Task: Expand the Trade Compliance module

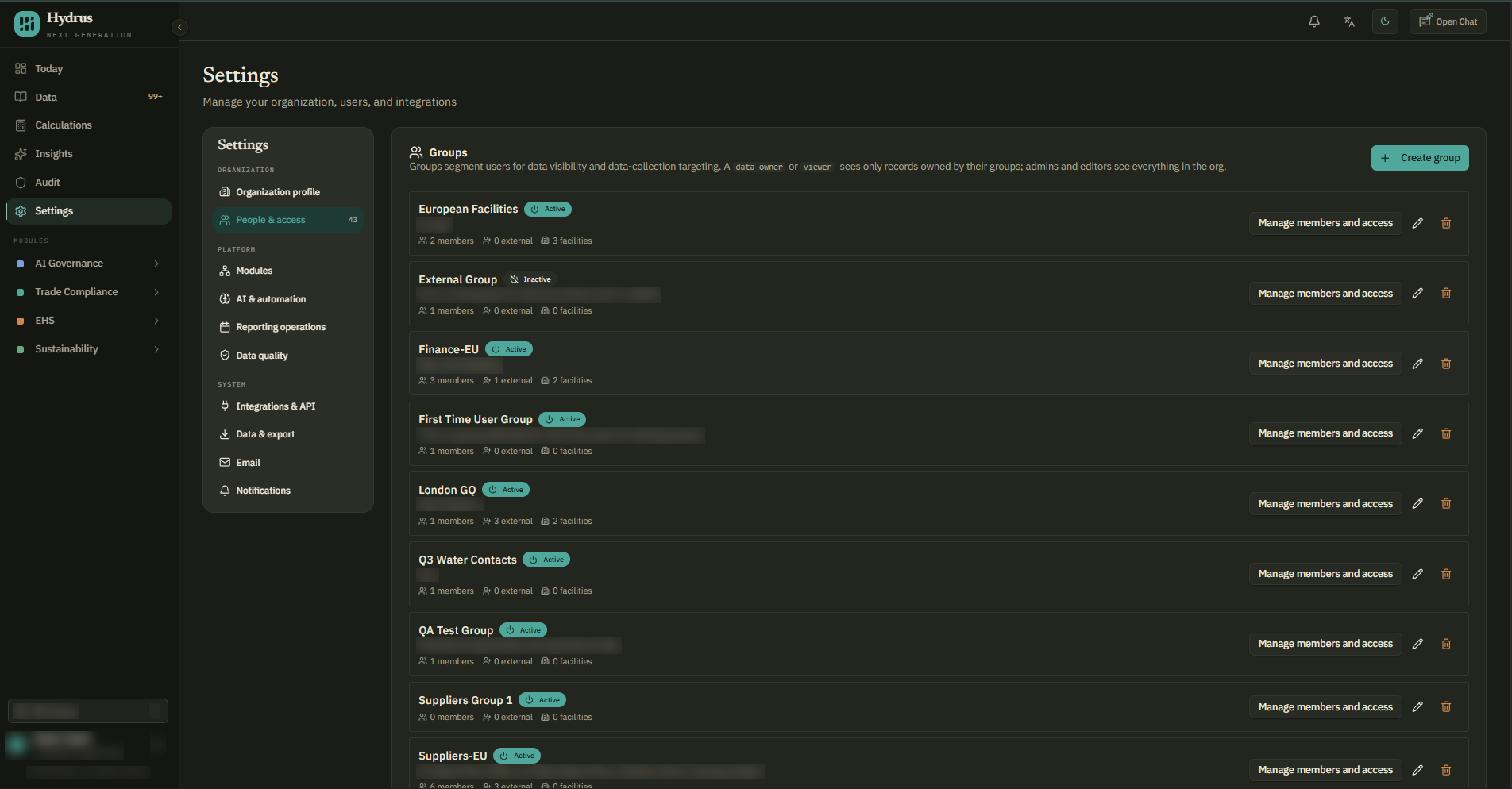Action: click(x=87, y=292)
